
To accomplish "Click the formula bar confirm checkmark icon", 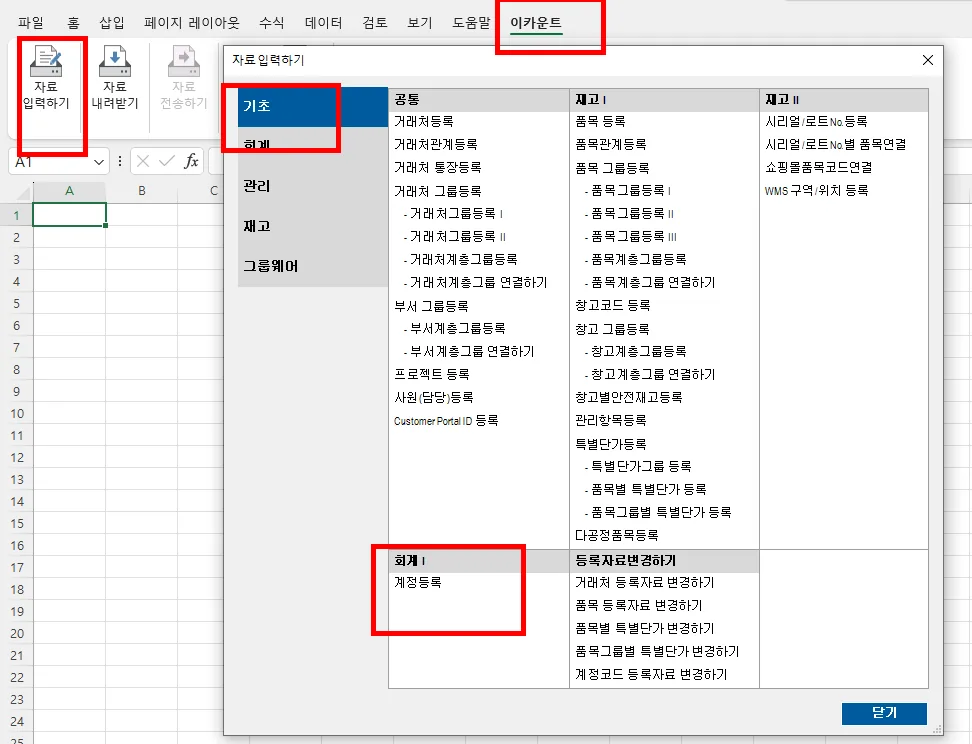I will point(166,161).
